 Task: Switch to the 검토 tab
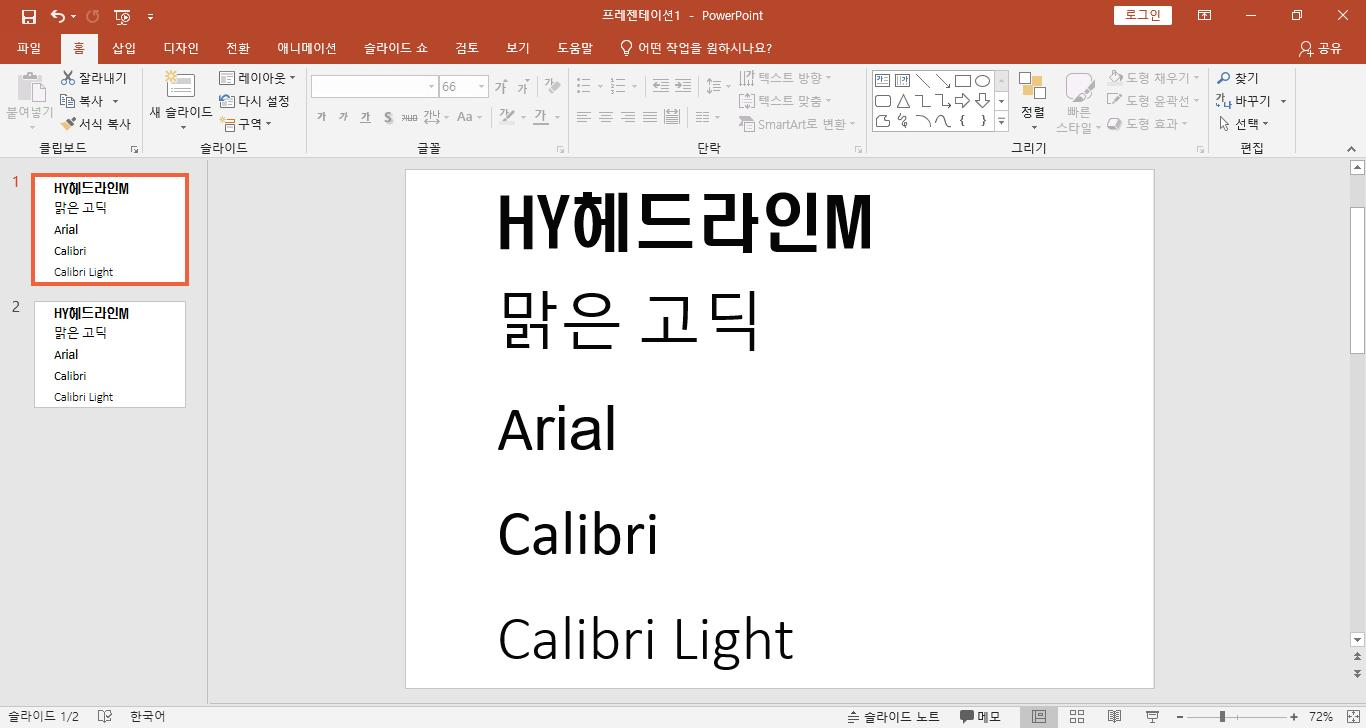[467, 48]
